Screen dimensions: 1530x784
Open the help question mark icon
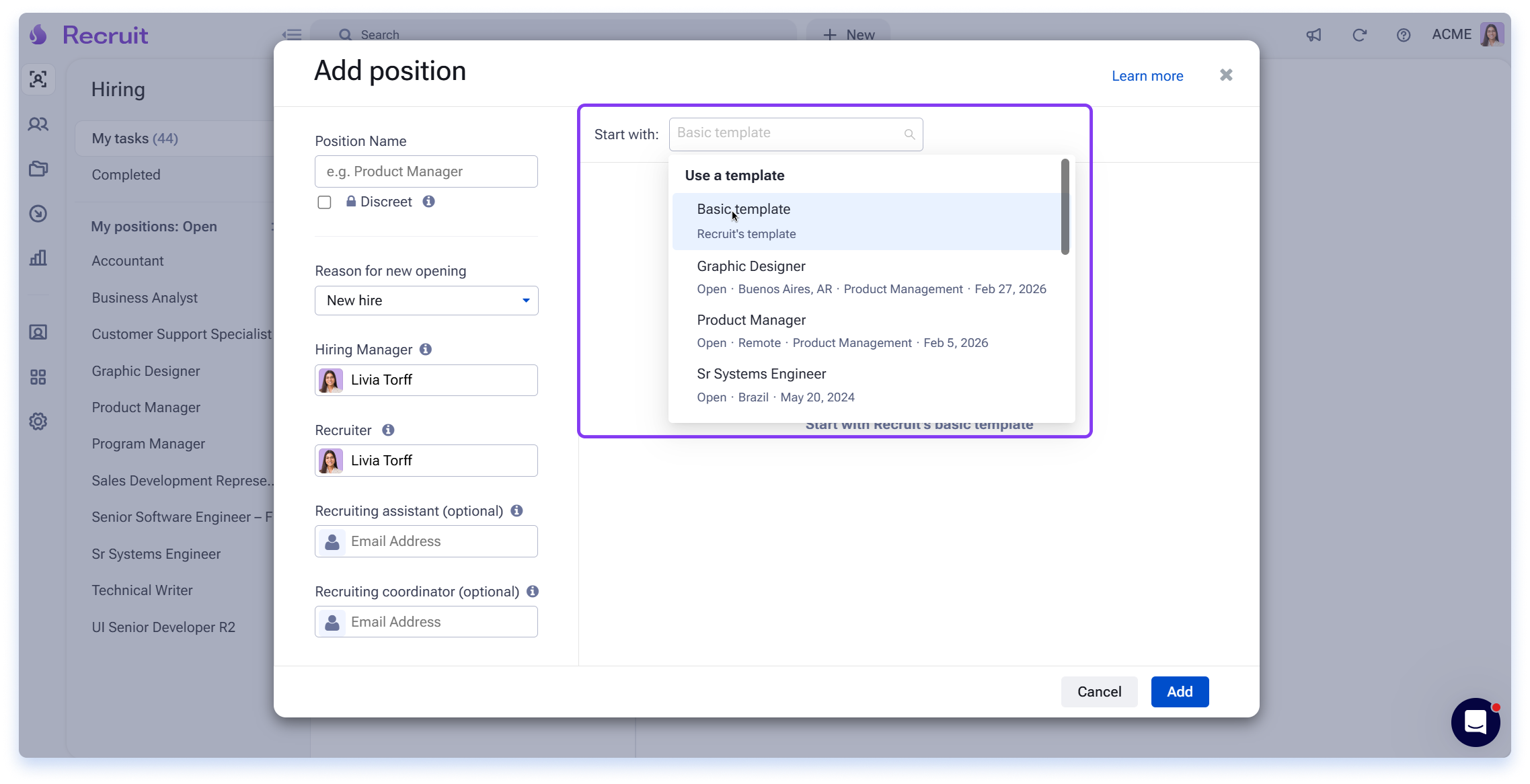pyautogui.click(x=1403, y=35)
